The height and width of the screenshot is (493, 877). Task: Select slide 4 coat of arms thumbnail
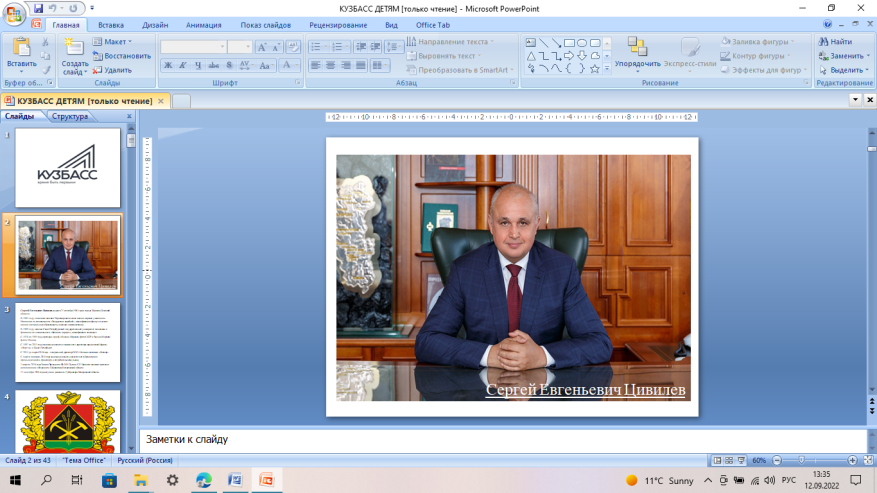click(x=68, y=422)
